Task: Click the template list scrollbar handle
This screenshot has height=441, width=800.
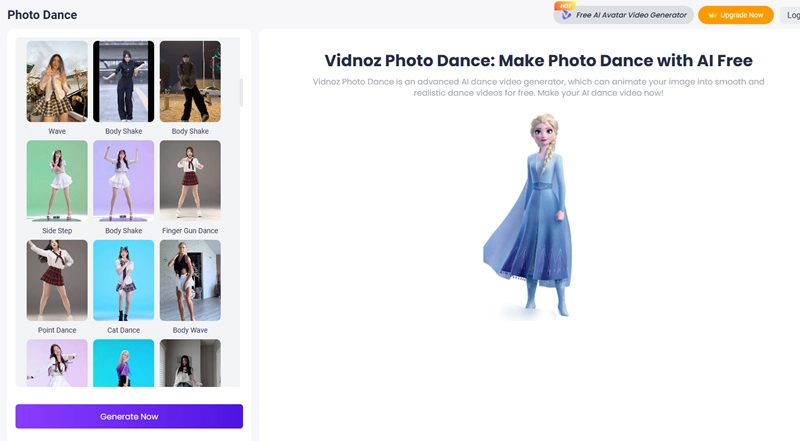Action: [x=241, y=92]
